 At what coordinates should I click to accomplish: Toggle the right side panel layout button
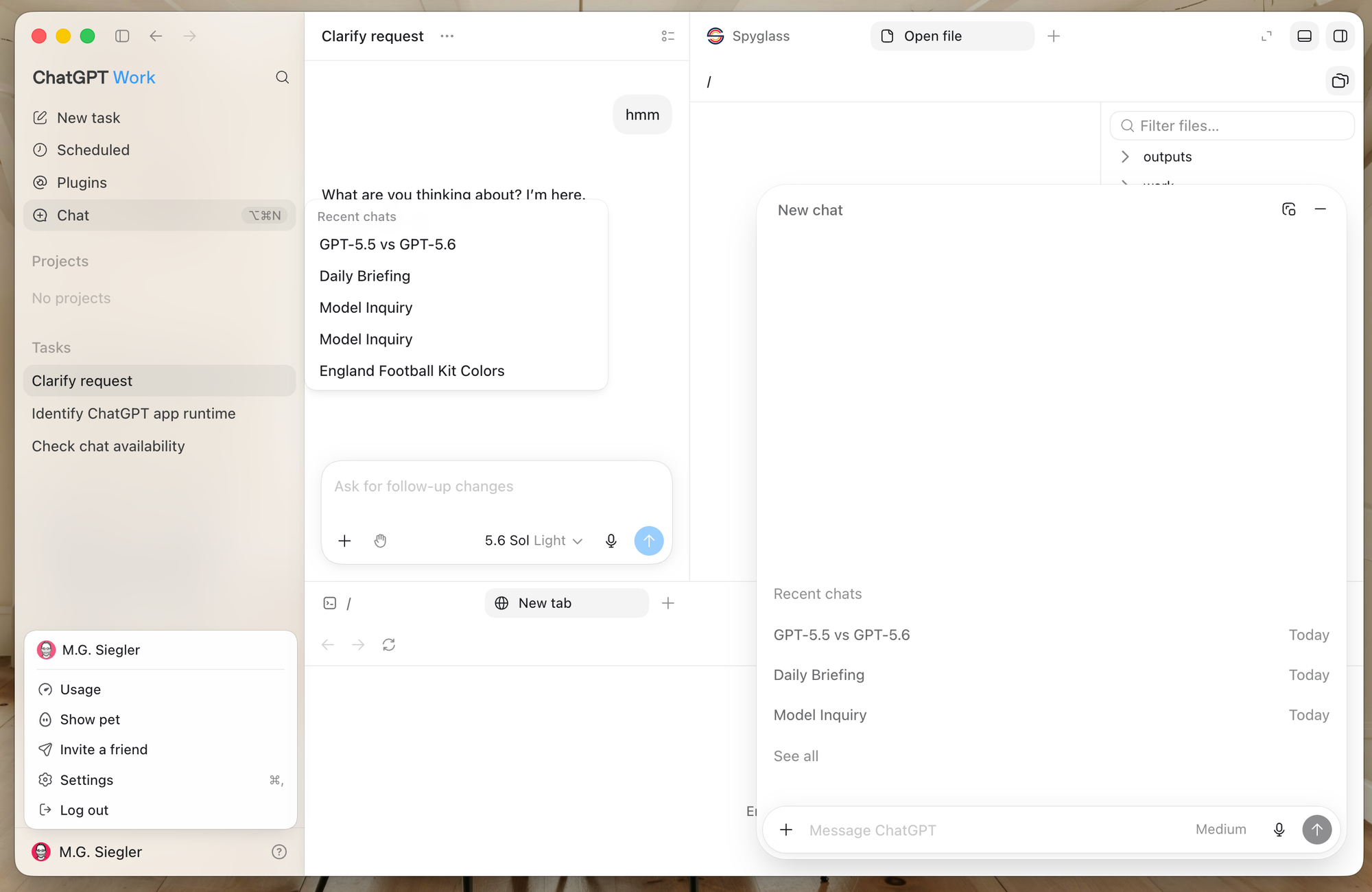click(x=1340, y=36)
